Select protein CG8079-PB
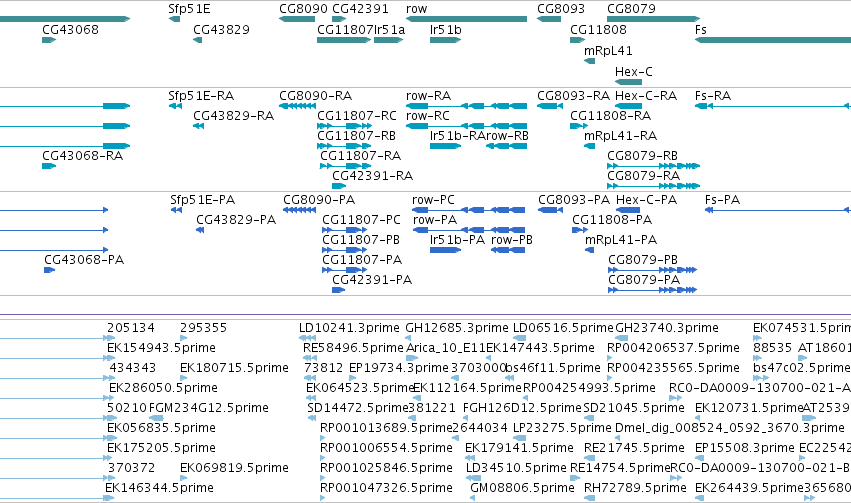This screenshot has width=851, height=503. [643, 260]
